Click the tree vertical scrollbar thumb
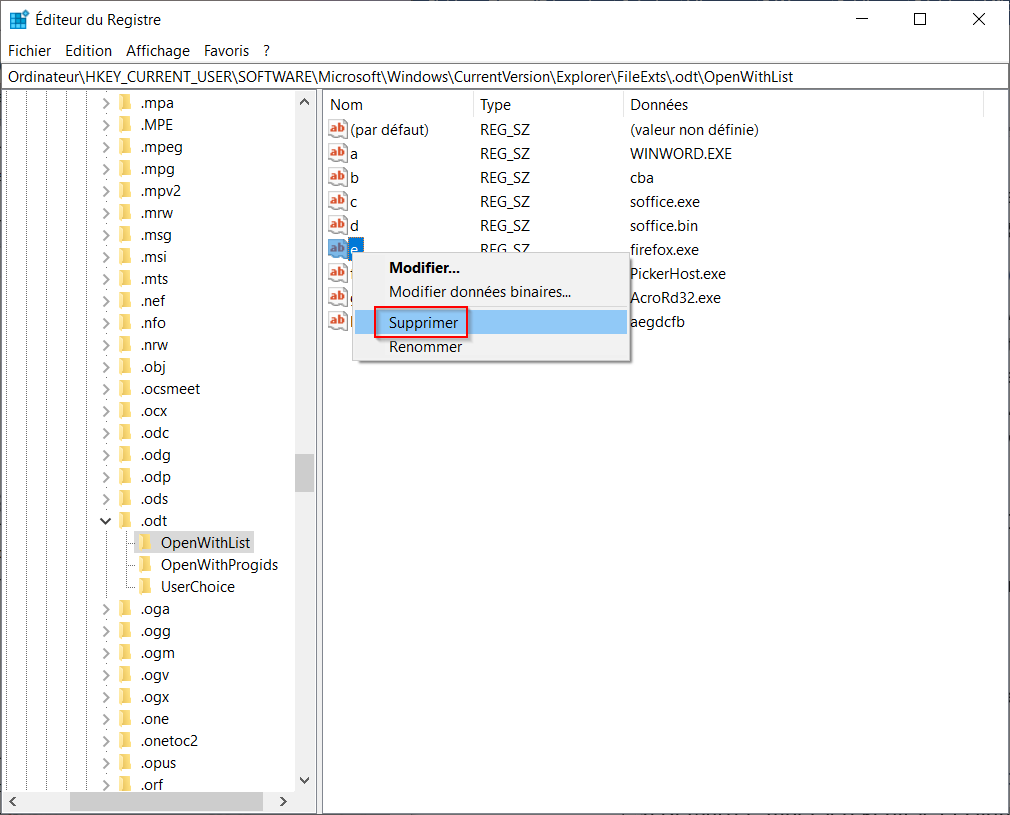 305,473
